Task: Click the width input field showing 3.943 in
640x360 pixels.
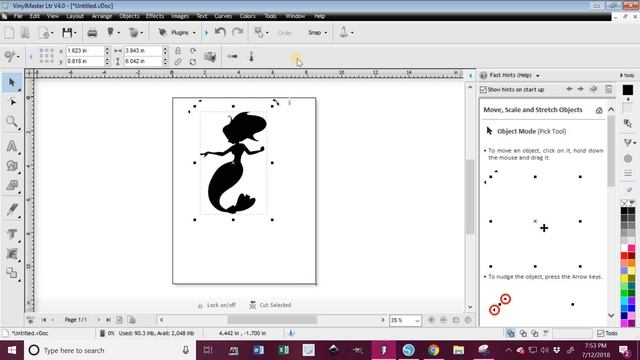Action: click(x=143, y=51)
